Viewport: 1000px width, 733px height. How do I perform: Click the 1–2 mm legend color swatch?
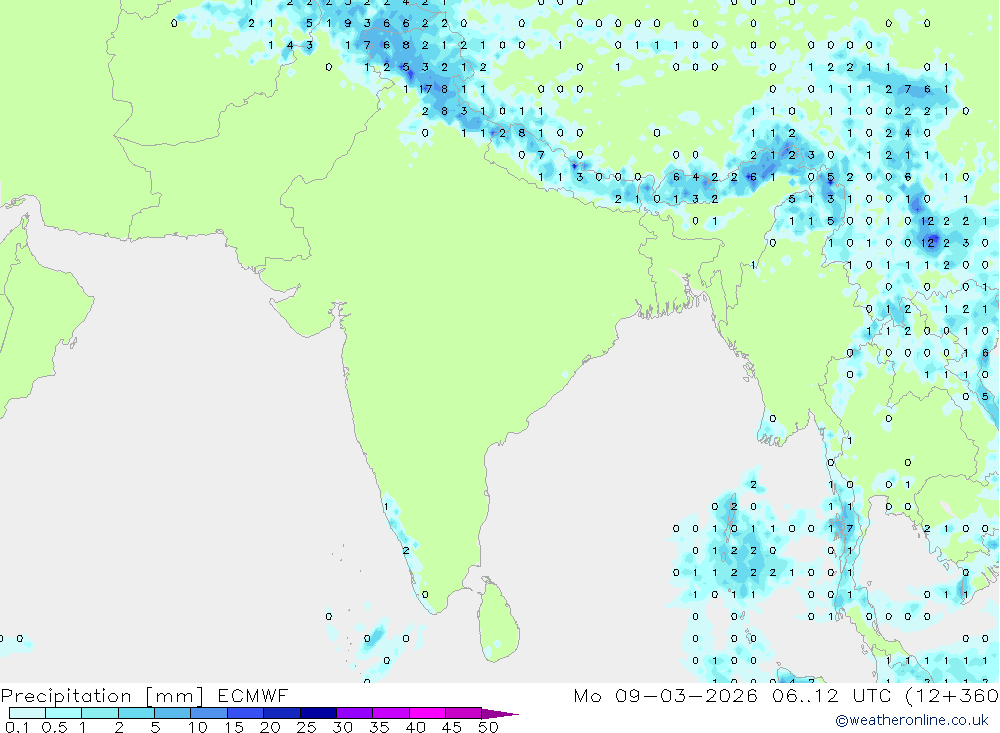(99, 713)
